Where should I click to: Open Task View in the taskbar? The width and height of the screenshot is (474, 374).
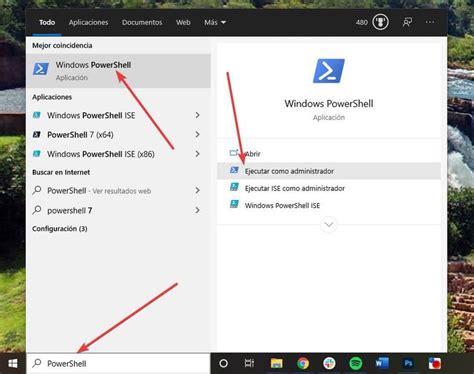pos(249,363)
